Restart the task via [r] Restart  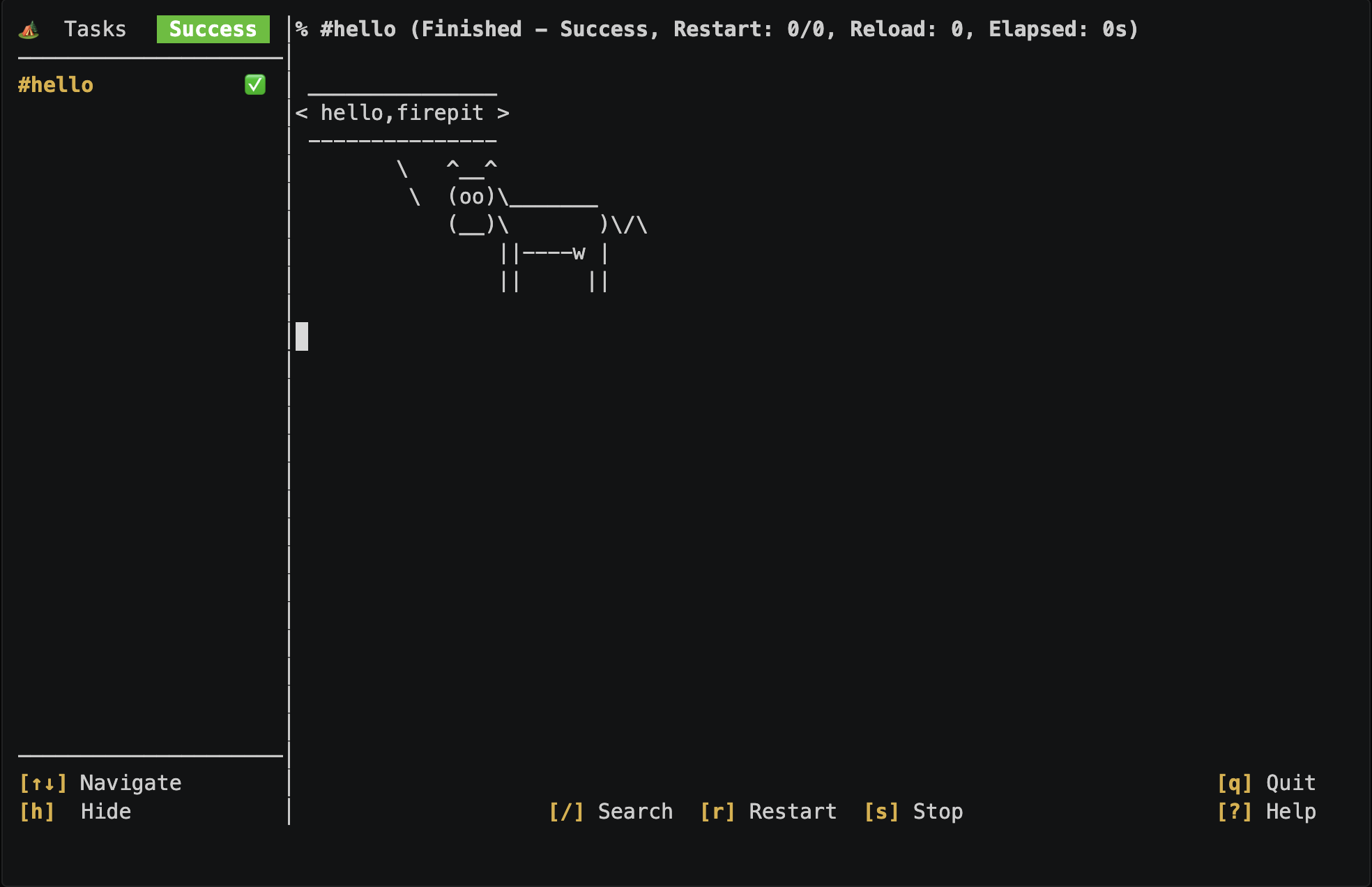768,812
